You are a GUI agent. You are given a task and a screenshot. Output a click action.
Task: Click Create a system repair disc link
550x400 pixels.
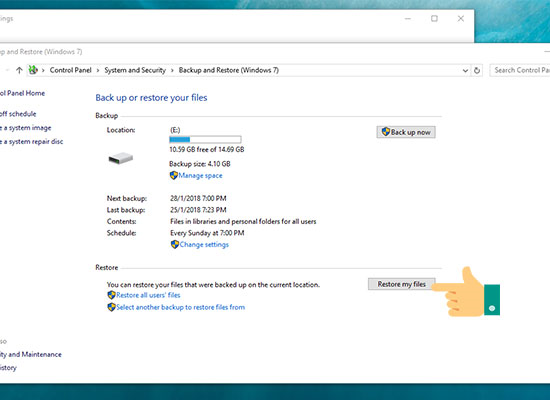32,141
